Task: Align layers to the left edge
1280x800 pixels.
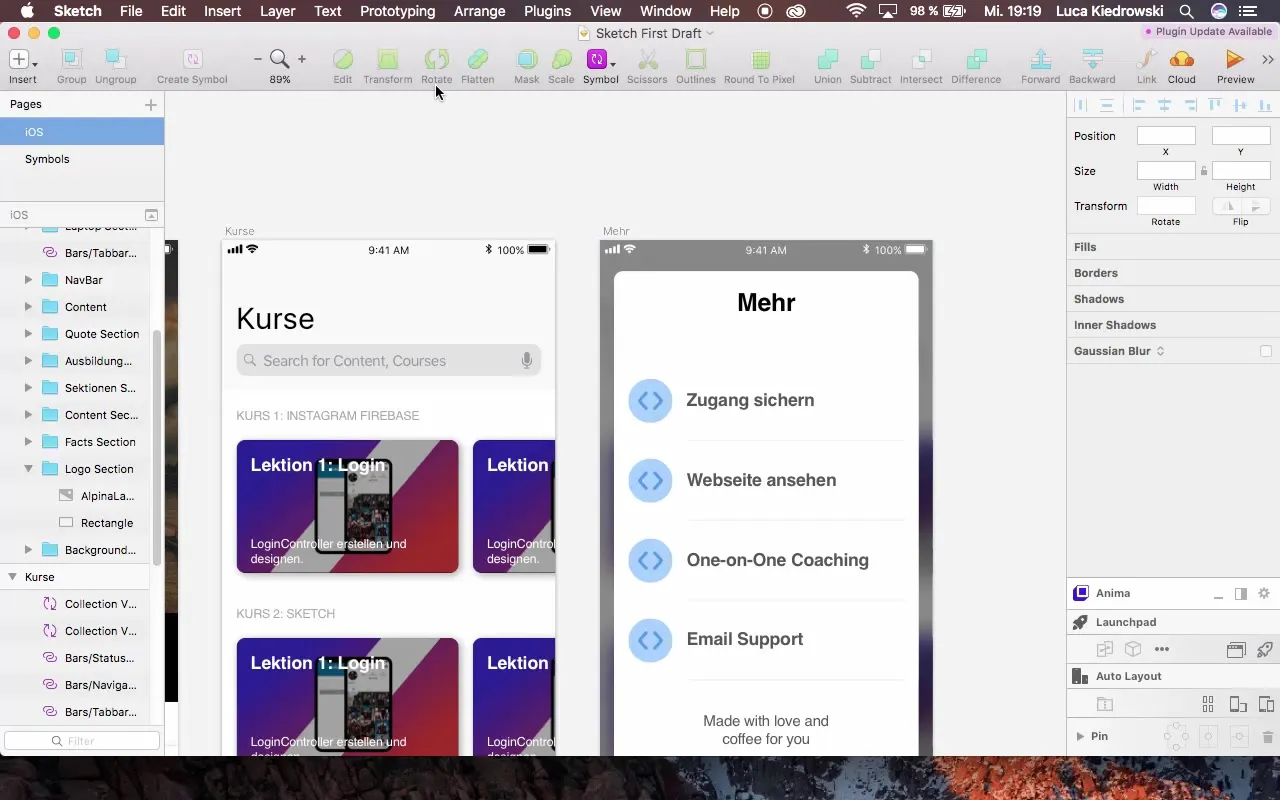Action: pyautogui.click(x=1138, y=105)
